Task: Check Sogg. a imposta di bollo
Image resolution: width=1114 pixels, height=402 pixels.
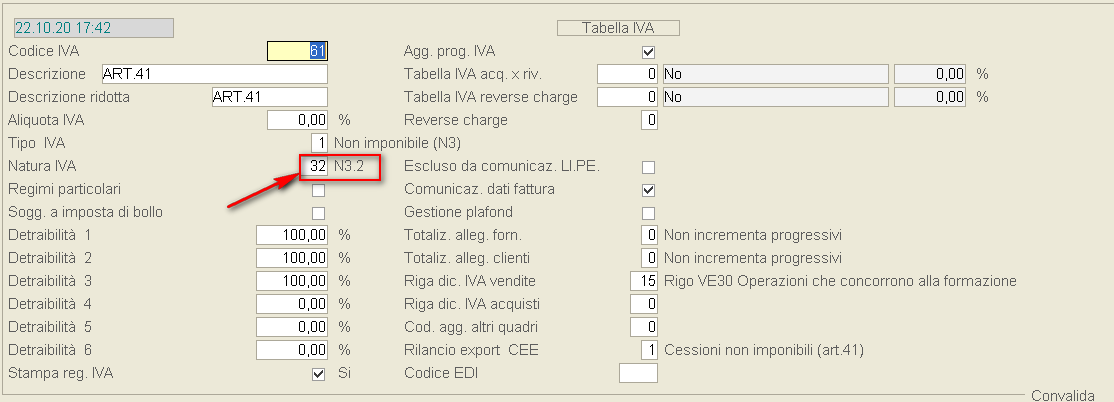Action: coord(318,213)
